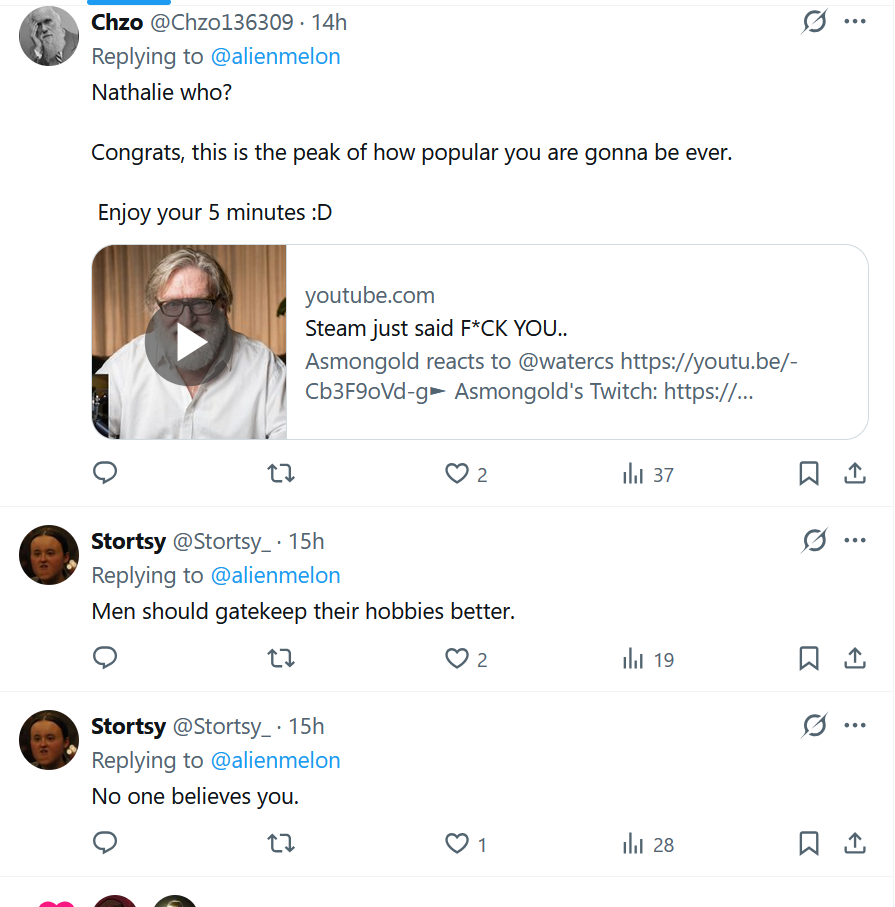View analytics on Chzo's tweet (37 views)
895x907 pixels.
(634, 474)
